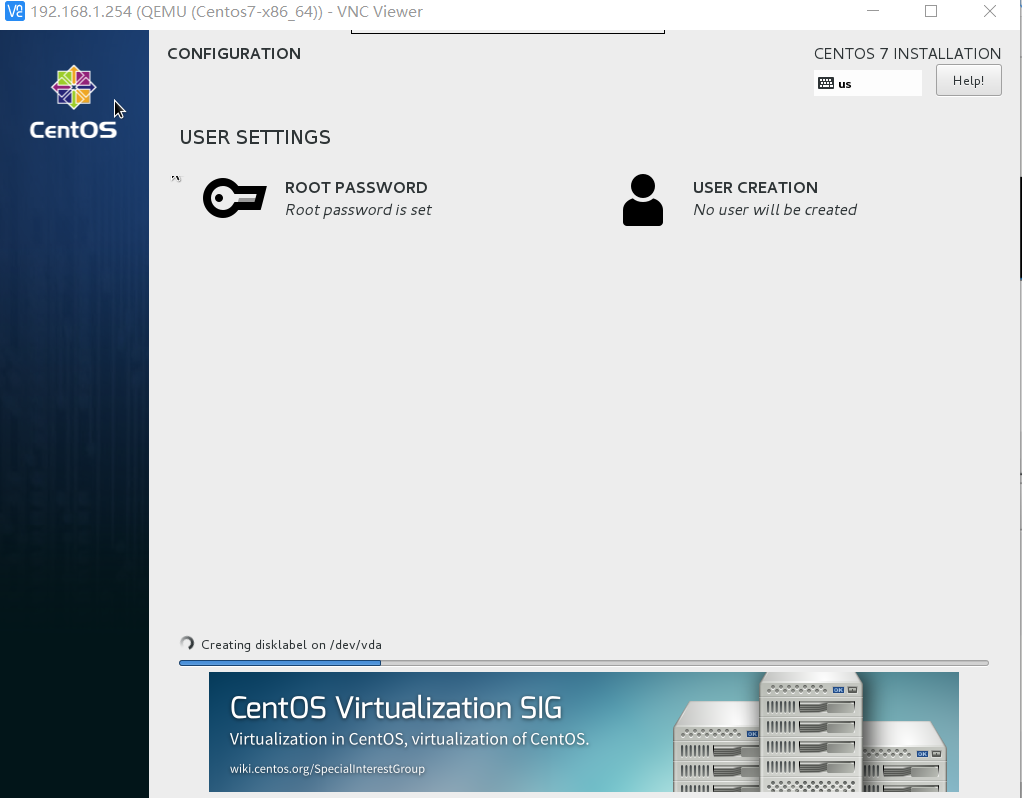Open the Root Password key icon
Image resolution: width=1022 pixels, height=798 pixels.
235,198
